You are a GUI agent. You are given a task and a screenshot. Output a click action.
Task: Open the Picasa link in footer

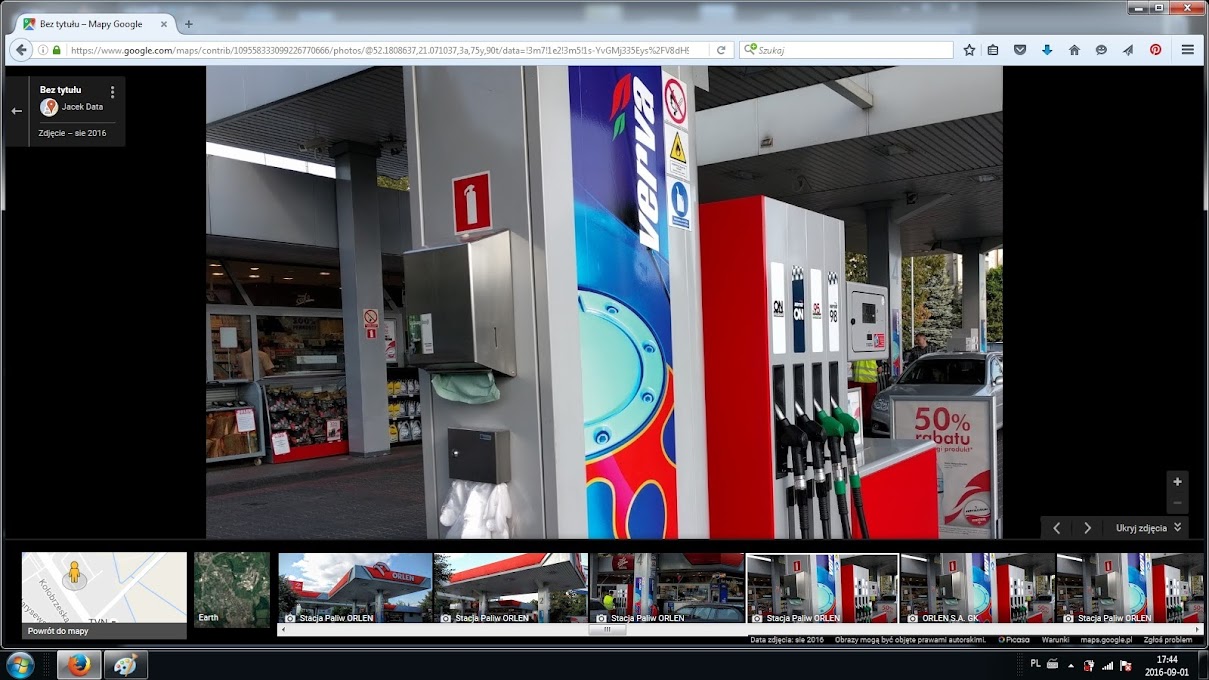coord(1014,640)
